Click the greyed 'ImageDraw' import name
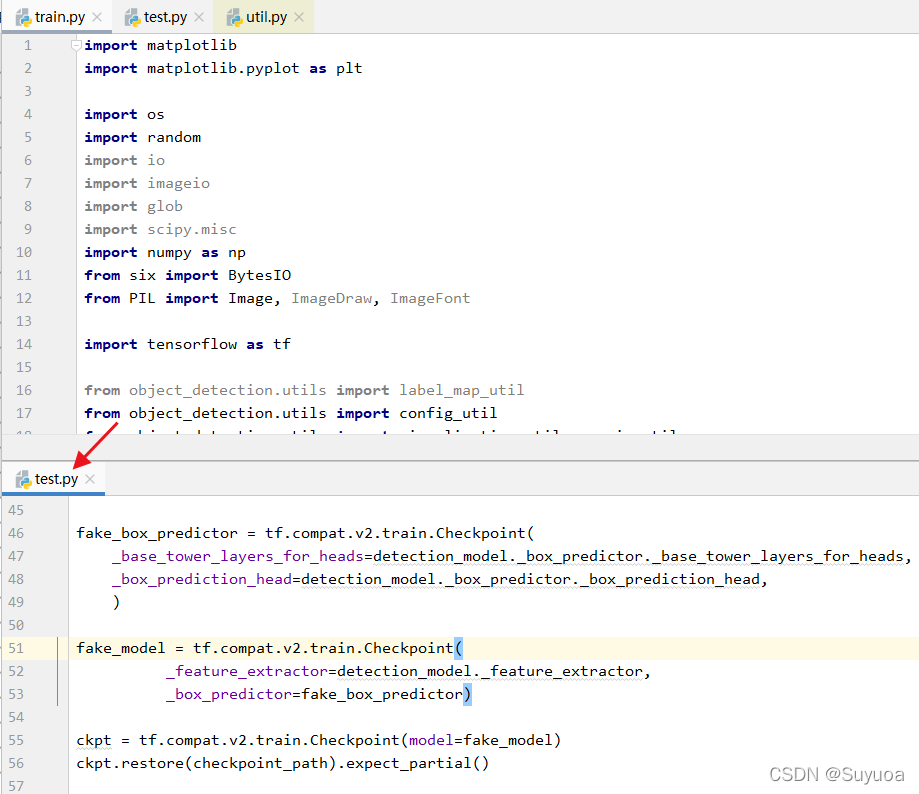 tap(332, 298)
